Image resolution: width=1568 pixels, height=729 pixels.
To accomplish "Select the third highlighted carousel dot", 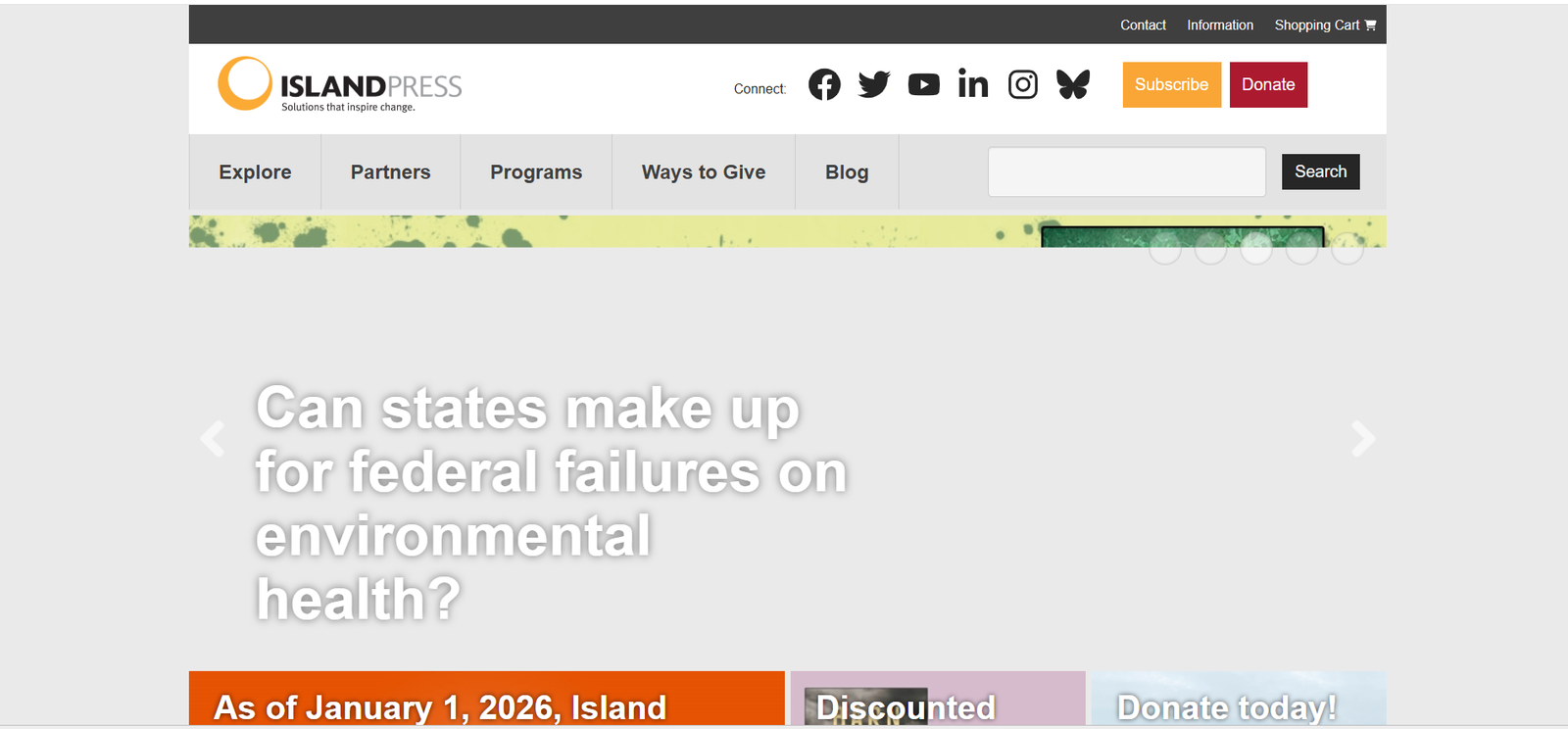I will (1256, 249).
